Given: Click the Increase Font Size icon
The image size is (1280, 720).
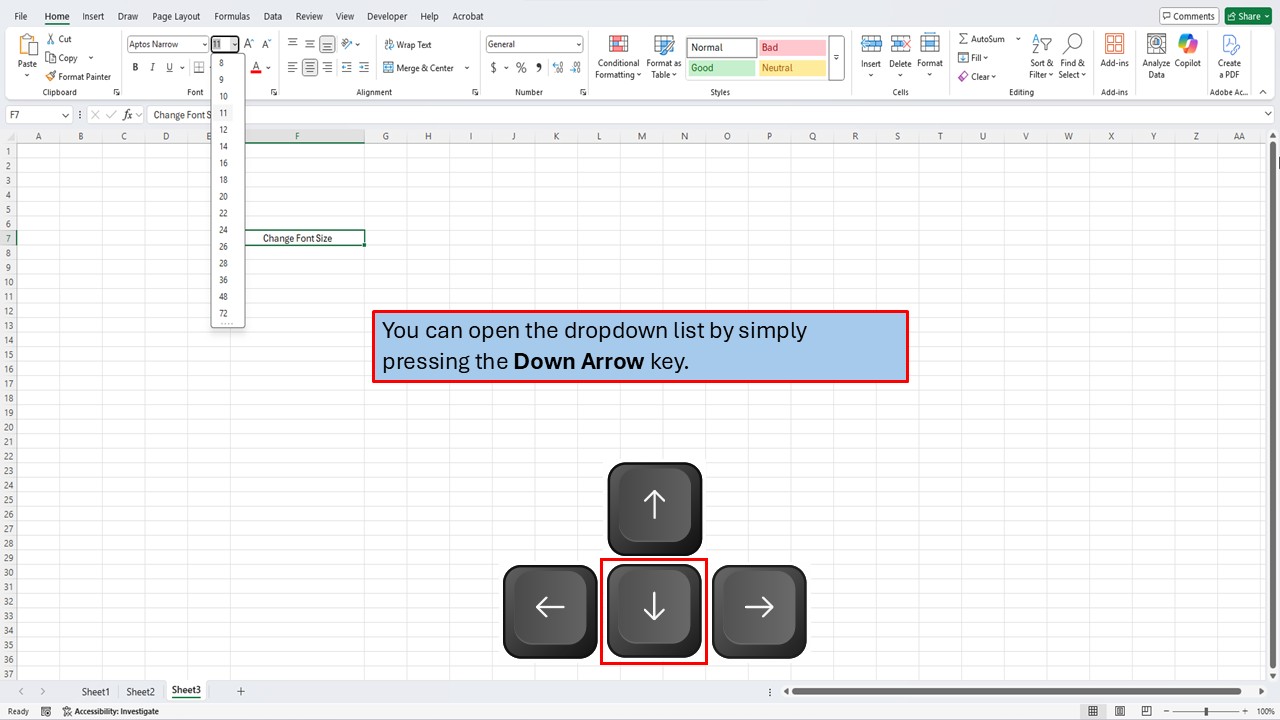Looking at the screenshot, I should click(249, 44).
